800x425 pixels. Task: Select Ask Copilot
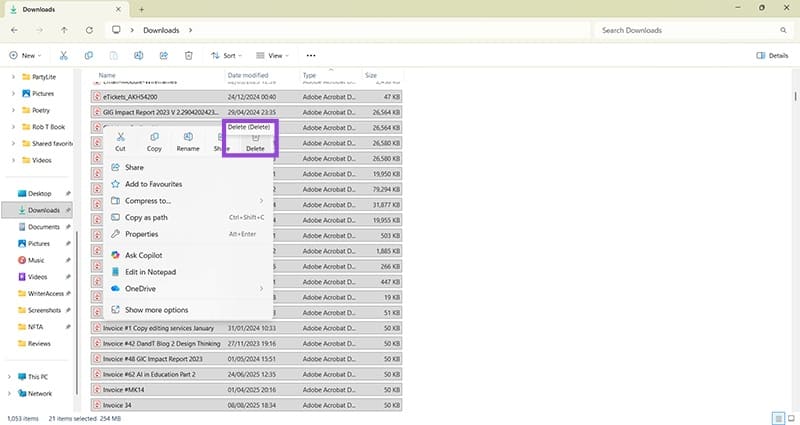click(x=188, y=255)
